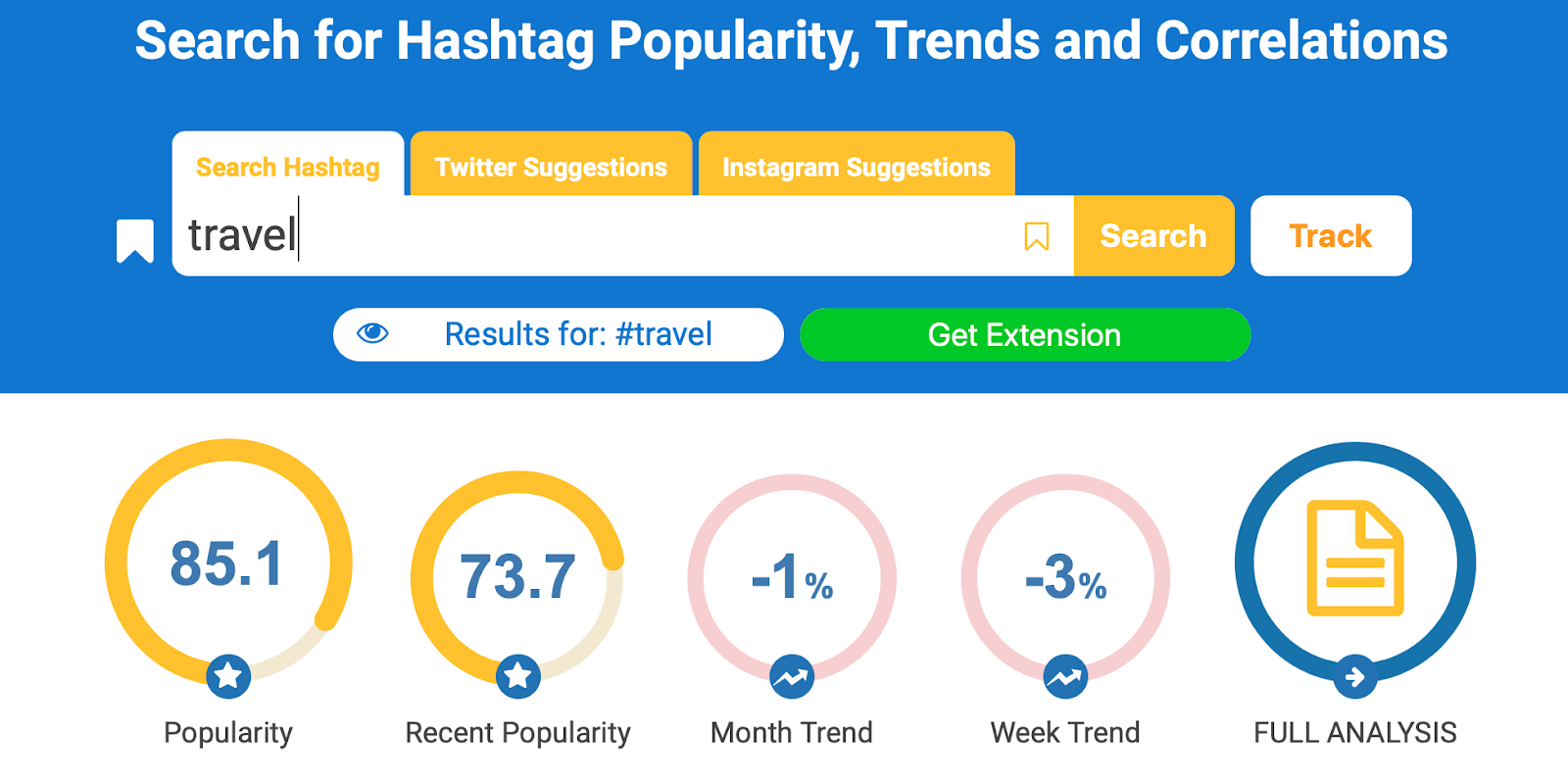Click the white bookmark icon left of search box
The height and width of the screenshot is (782, 1568).
[135, 240]
